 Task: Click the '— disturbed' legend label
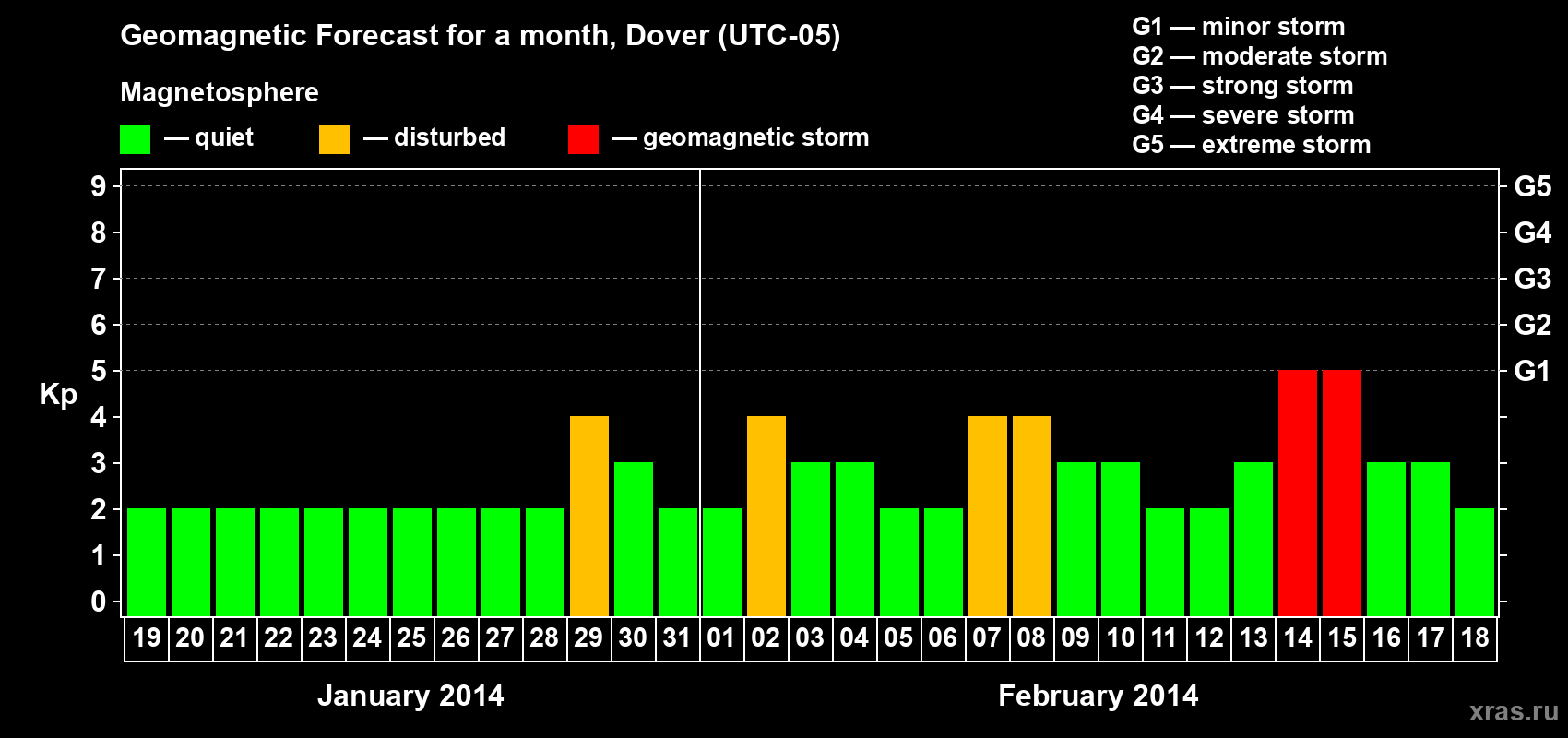(x=434, y=137)
